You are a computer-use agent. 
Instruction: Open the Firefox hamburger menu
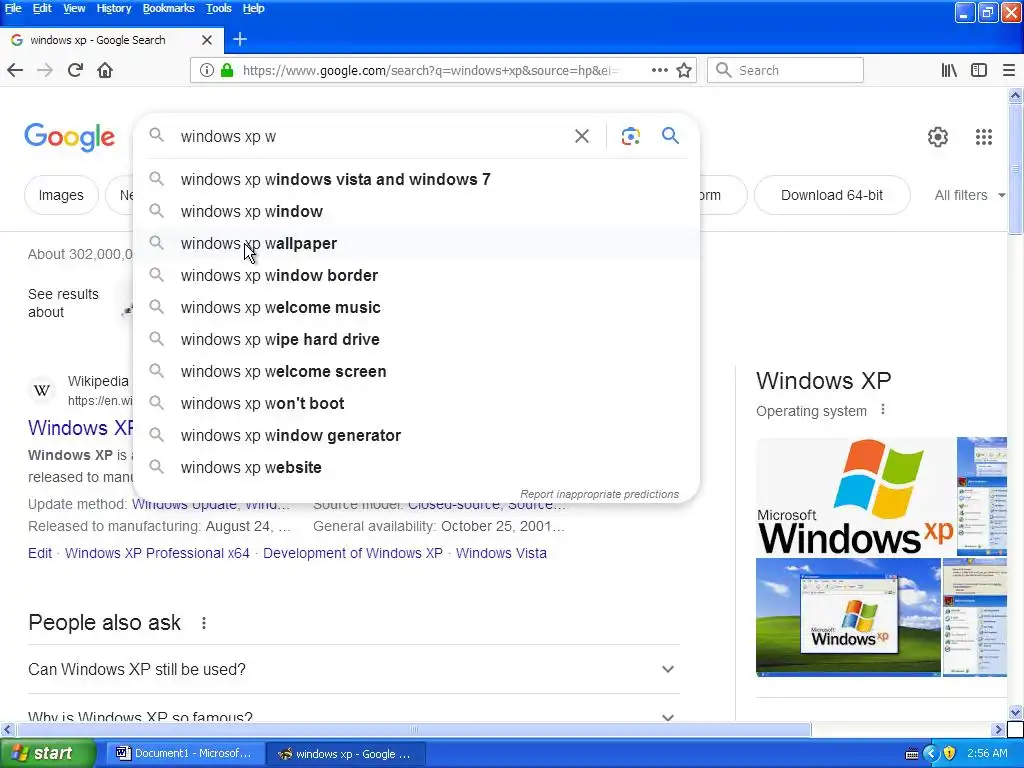click(1009, 70)
